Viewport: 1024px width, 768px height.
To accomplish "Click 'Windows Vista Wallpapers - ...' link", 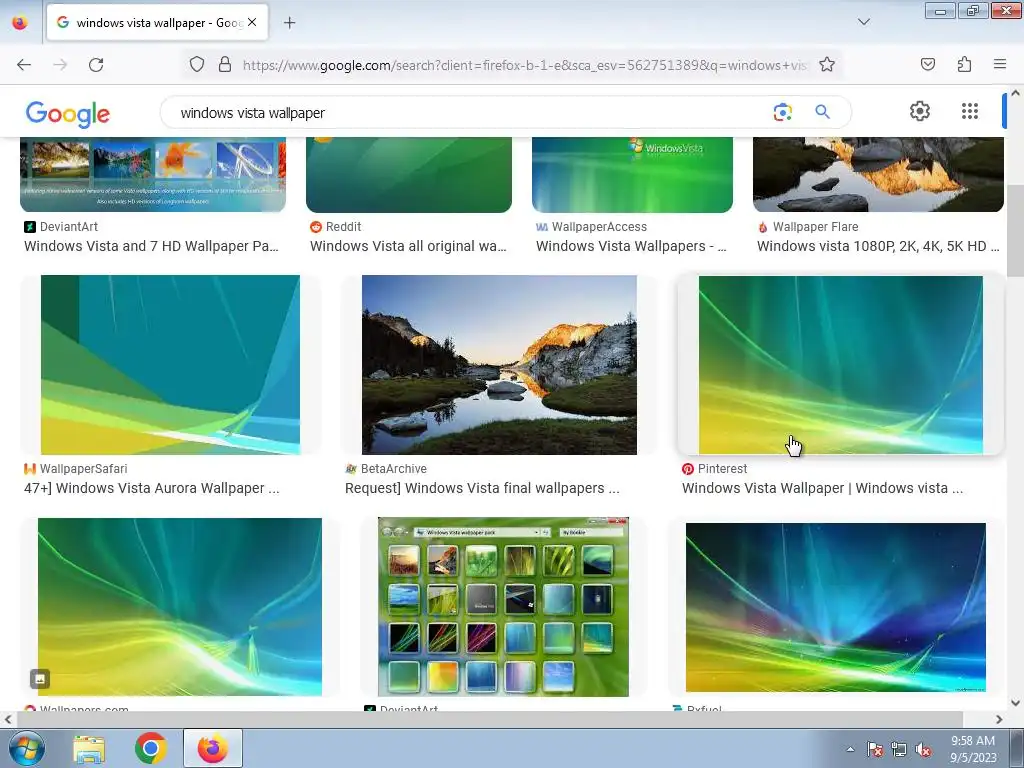I will click(631, 246).
